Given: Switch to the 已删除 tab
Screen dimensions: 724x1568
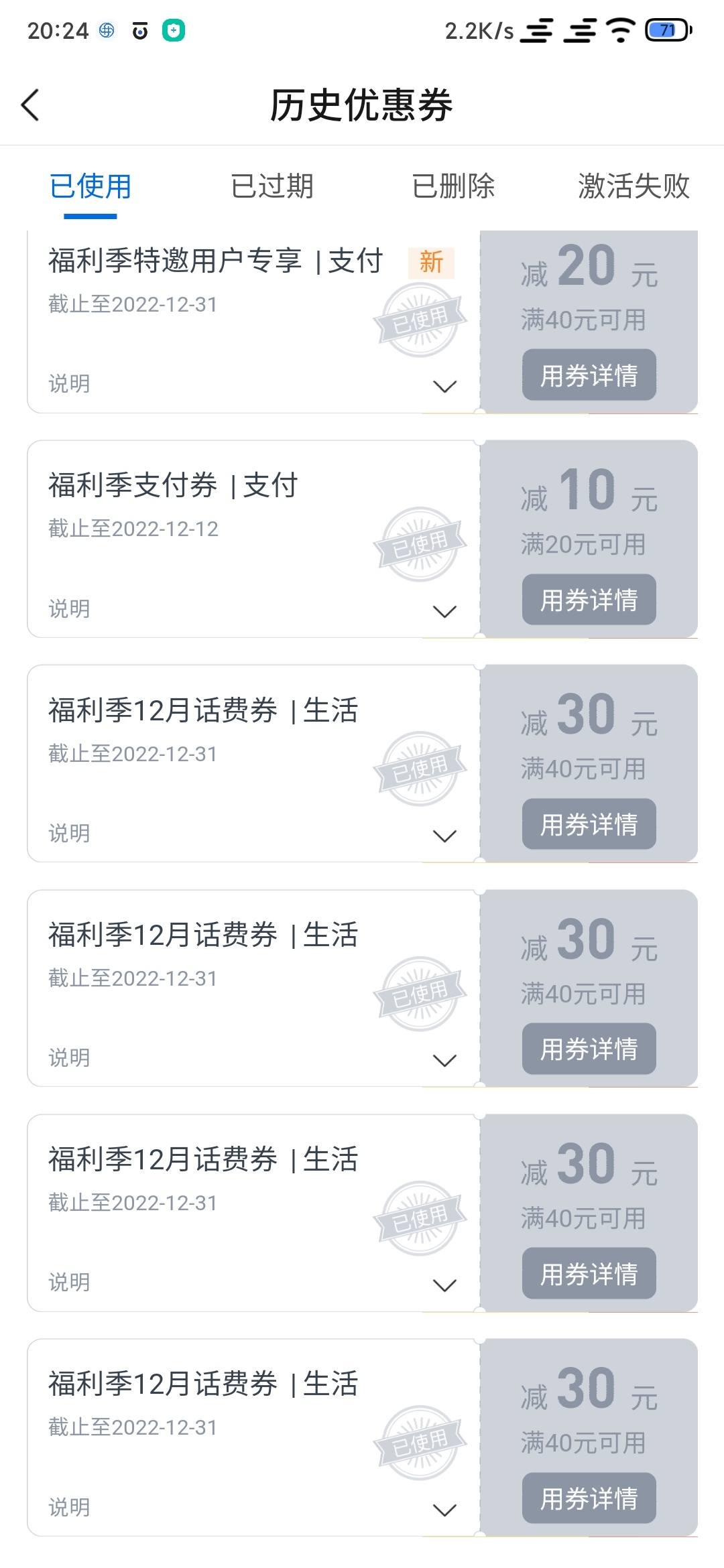Looking at the screenshot, I should tap(453, 186).
